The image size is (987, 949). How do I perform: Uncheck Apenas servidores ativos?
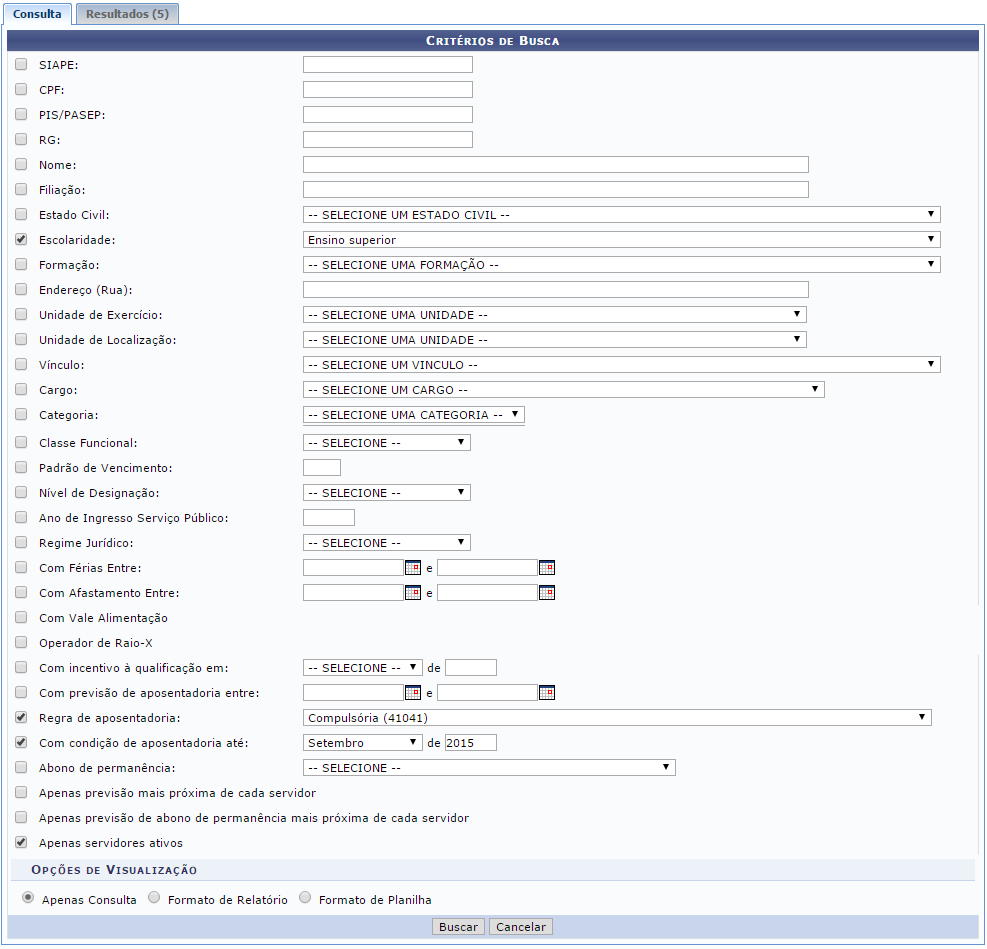coord(21,843)
